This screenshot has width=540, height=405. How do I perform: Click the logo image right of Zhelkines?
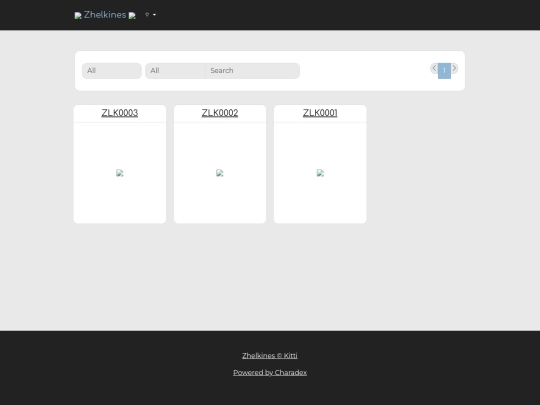pyautogui.click(x=132, y=15)
